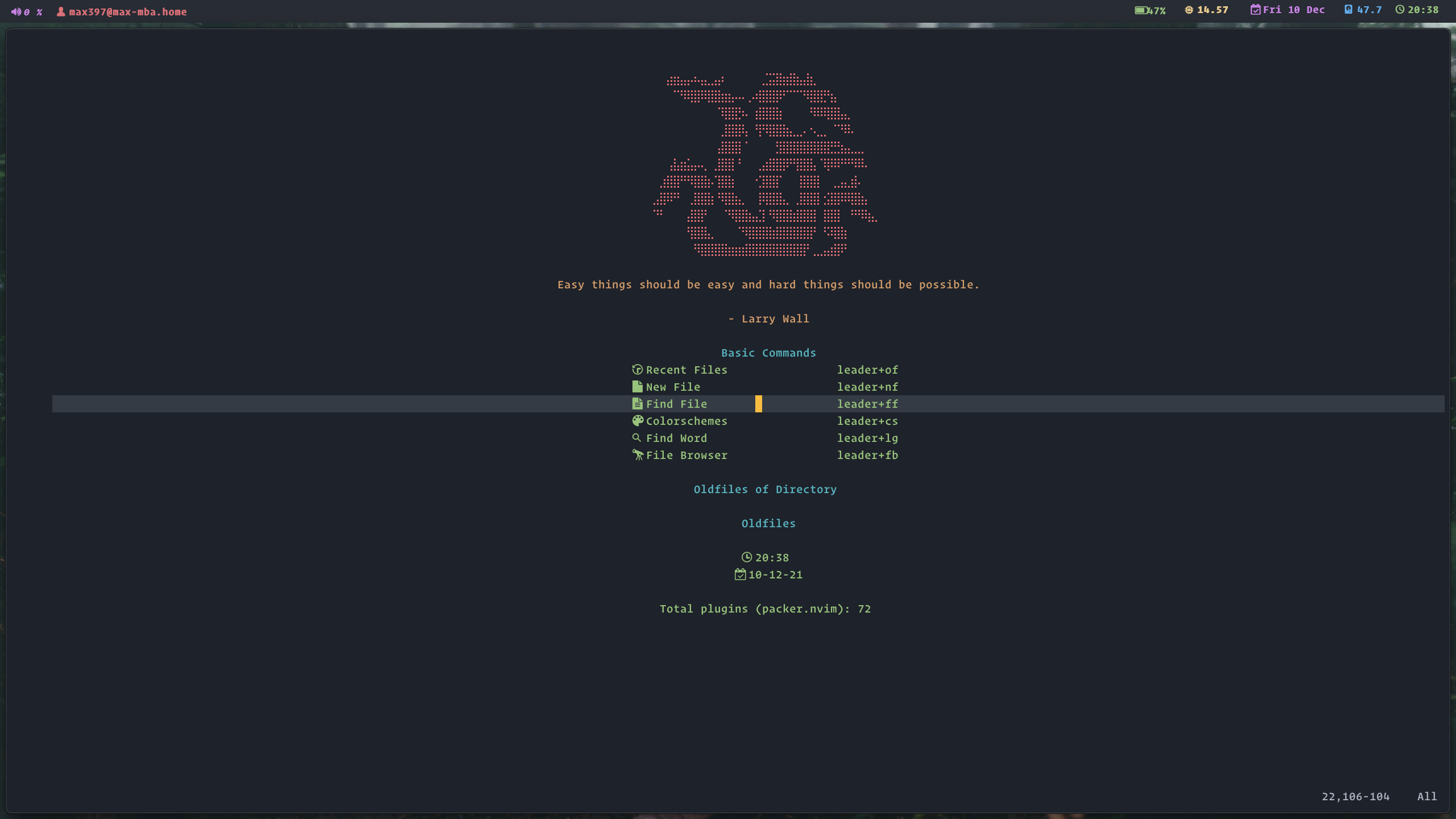Screen dimensions: 1456x819
Task: Click the 10-12-21 date text
Action: click(775, 574)
